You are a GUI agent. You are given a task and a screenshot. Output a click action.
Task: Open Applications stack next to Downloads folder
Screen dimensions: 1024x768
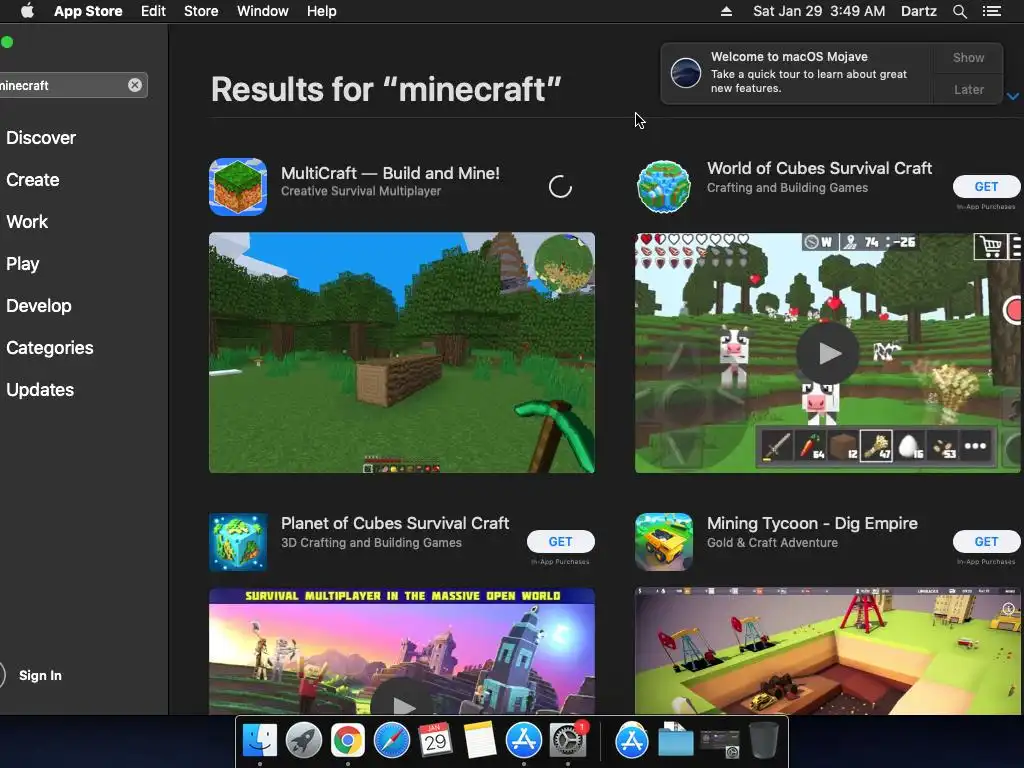point(632,741)
